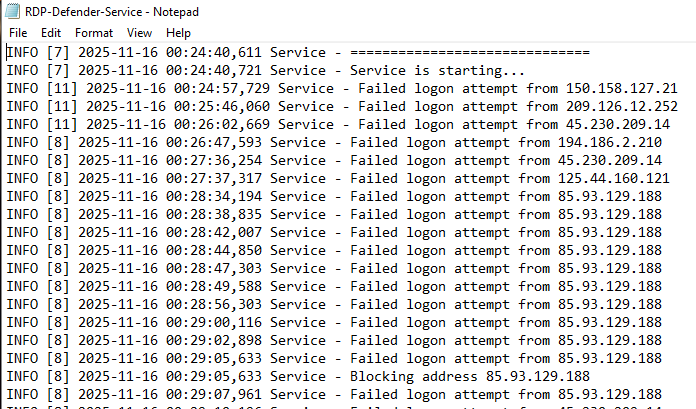Click the IP address 209.126.12.252
The image size is (696, 409).
(x=621, y=107)
